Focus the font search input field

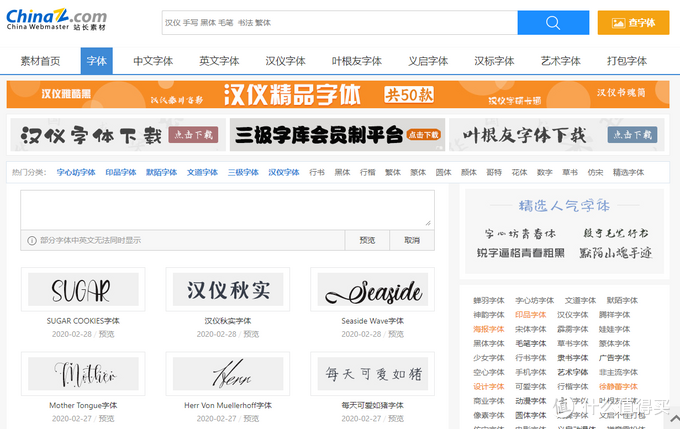point(340,23)
